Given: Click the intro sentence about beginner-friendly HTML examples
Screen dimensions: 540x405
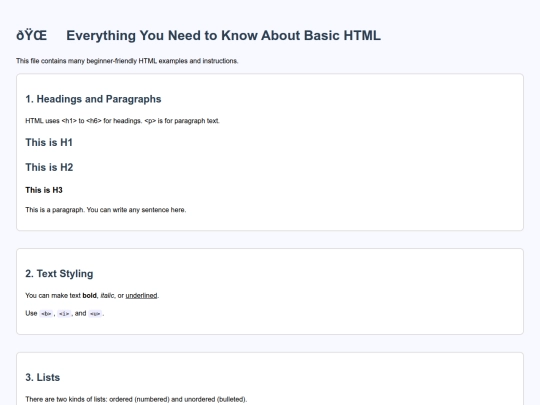Looking at the screenshot, I should pyautogui.click(x=127, y=61).
